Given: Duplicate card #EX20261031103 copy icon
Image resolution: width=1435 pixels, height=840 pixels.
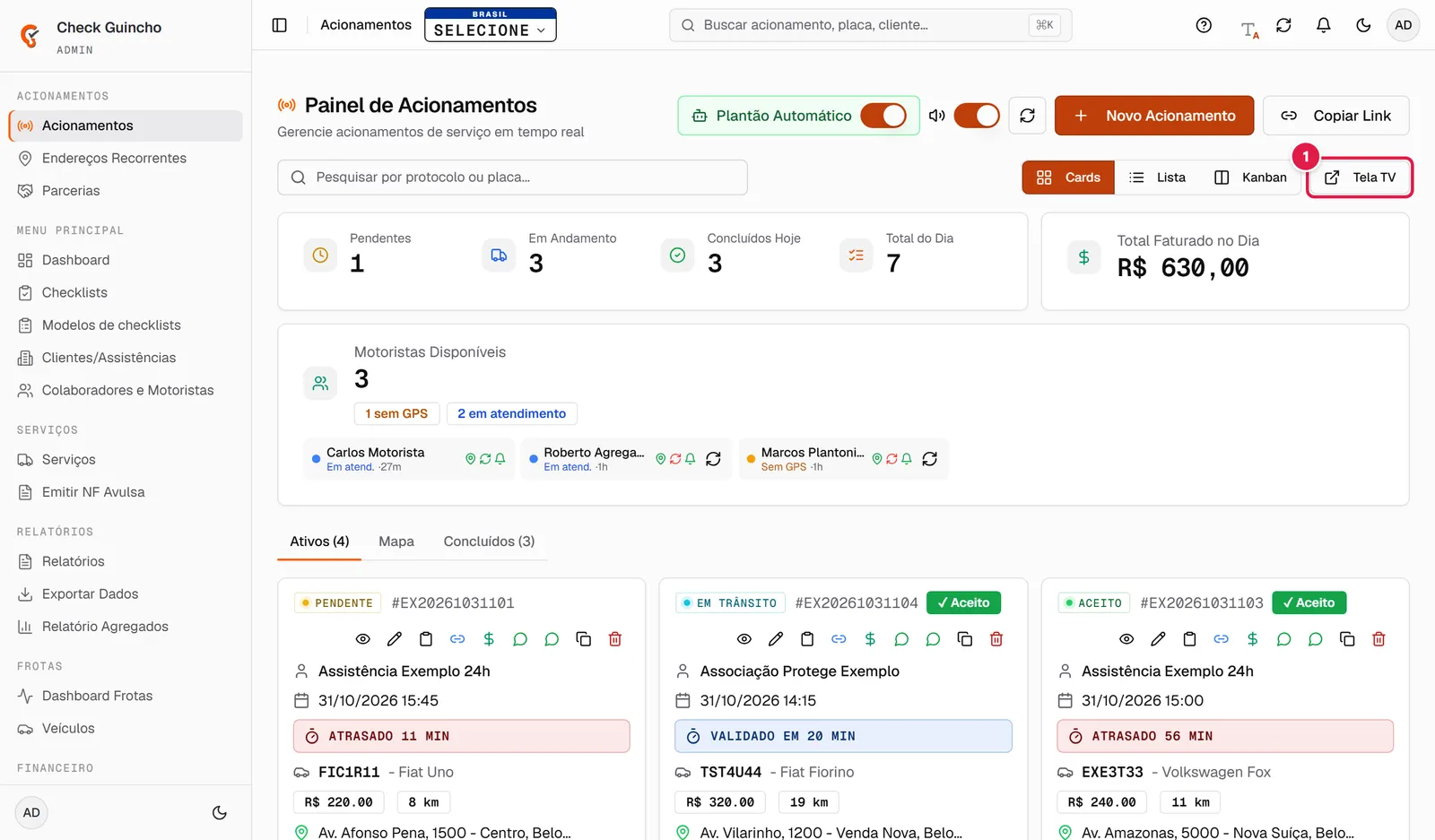Looking at the screenshot, I should [x=1347, y=639].
